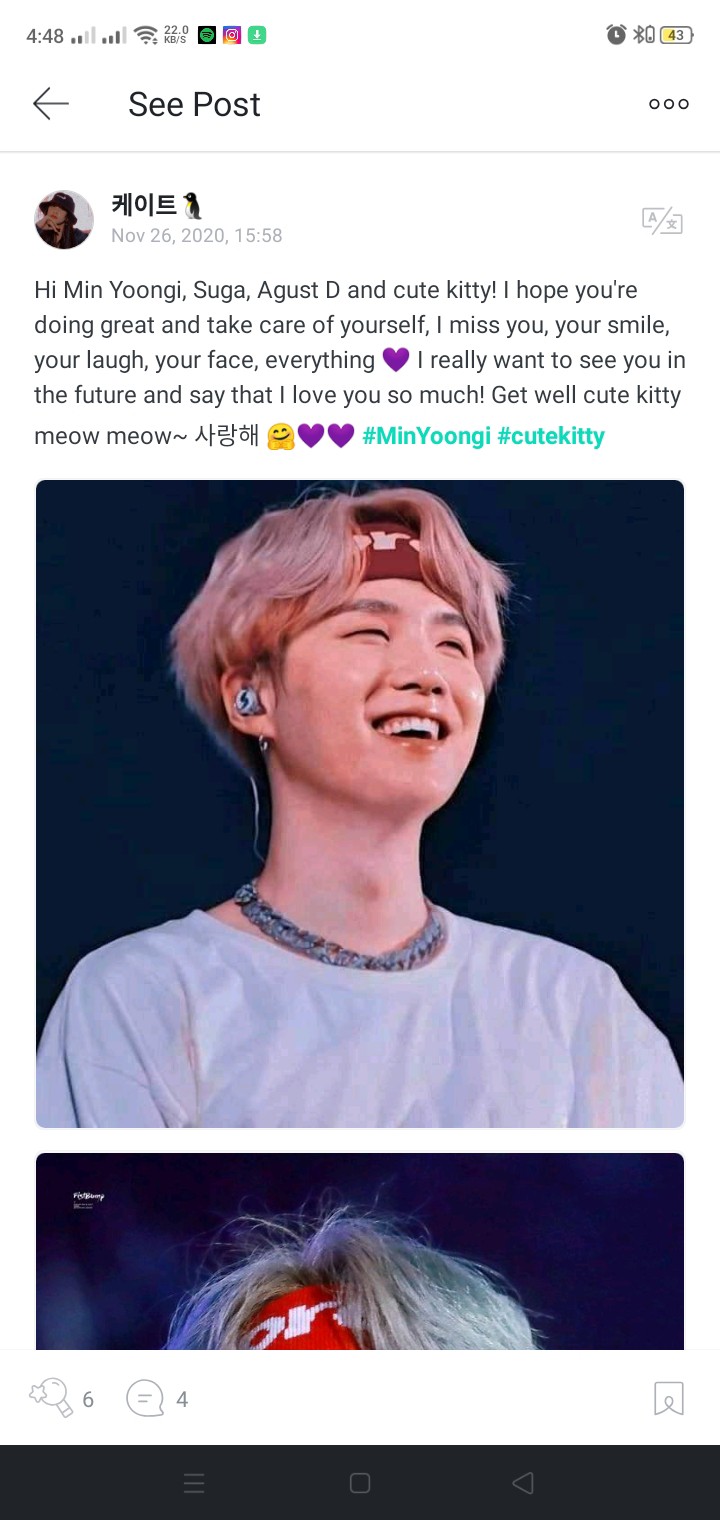Bookmark this post
The height and width of the screenshot is (1520, 720).
point(669,1398)
